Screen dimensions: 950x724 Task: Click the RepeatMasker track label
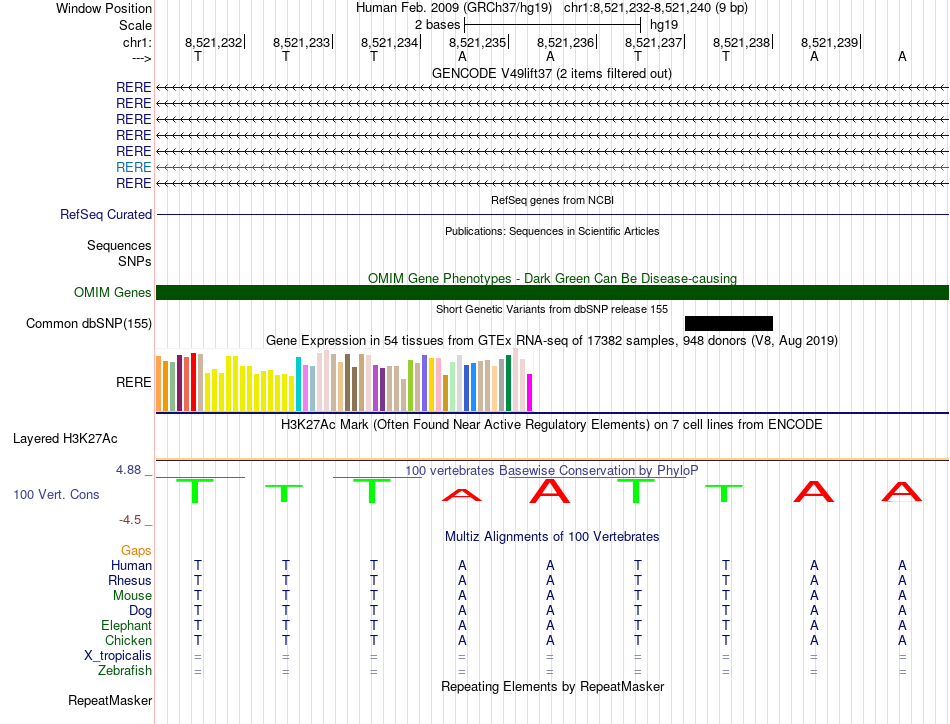110,700
